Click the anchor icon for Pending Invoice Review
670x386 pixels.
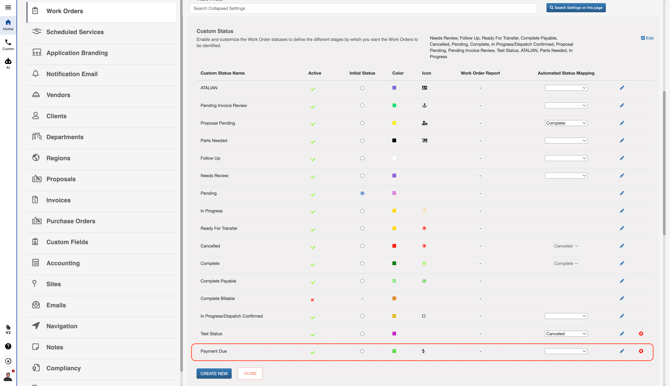pyautogui.click(x=424, y=105)
